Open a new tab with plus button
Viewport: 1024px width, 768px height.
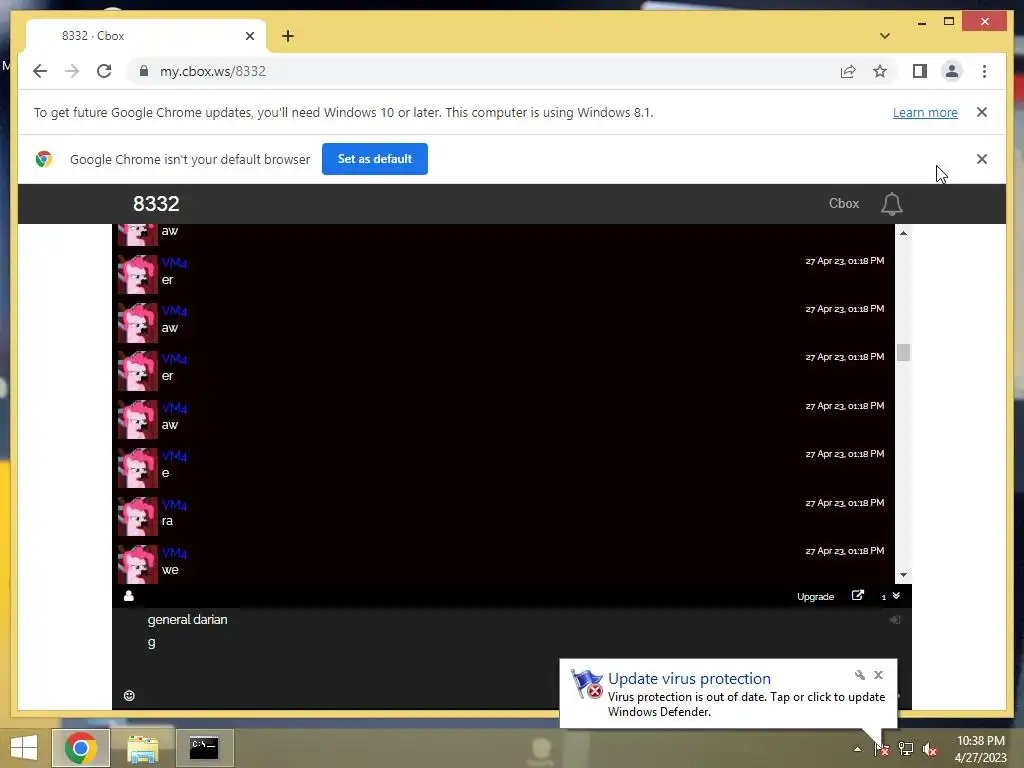click(288, 36)
